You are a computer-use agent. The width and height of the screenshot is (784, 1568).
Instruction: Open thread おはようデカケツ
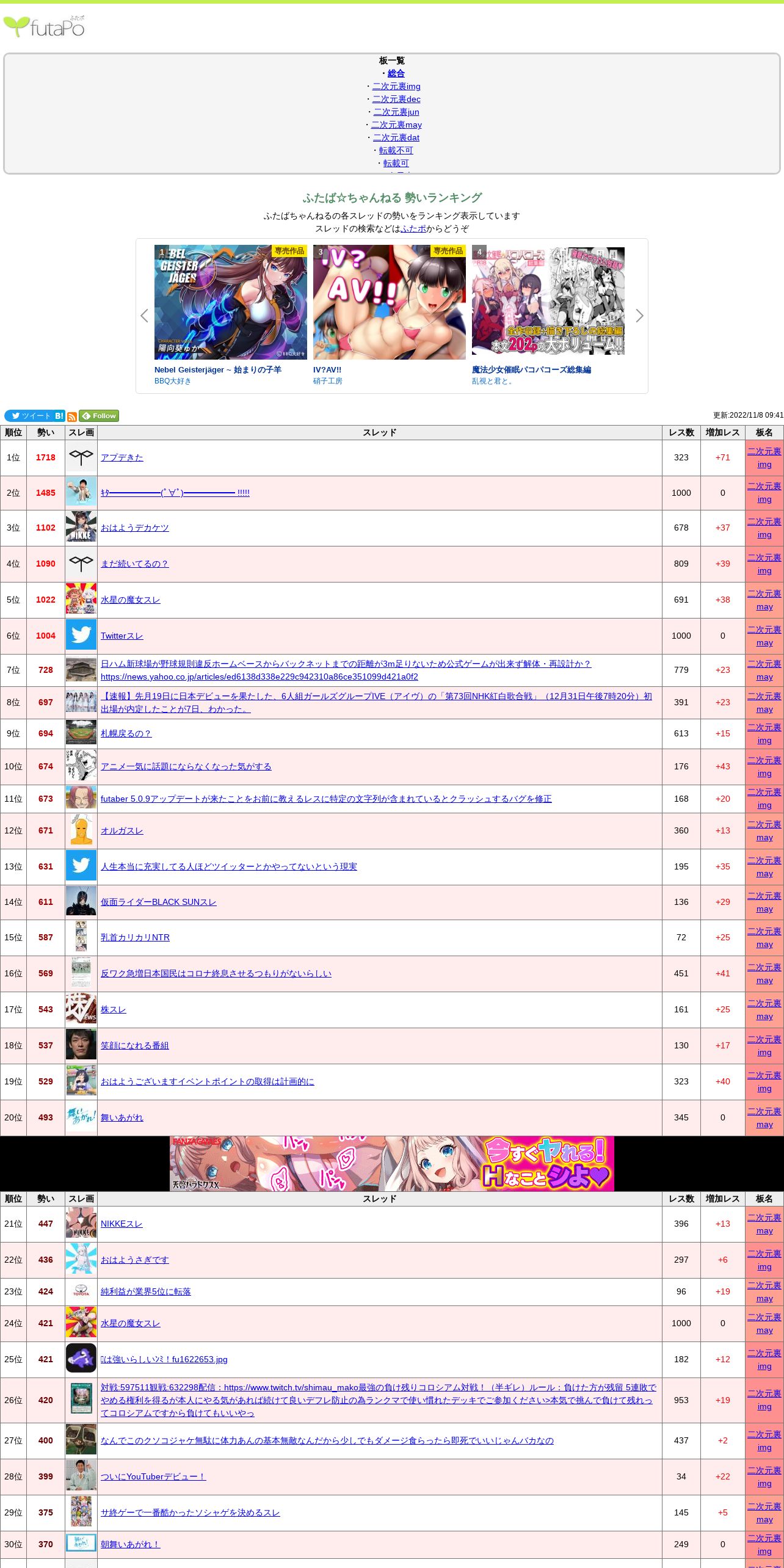click(134, 528)
